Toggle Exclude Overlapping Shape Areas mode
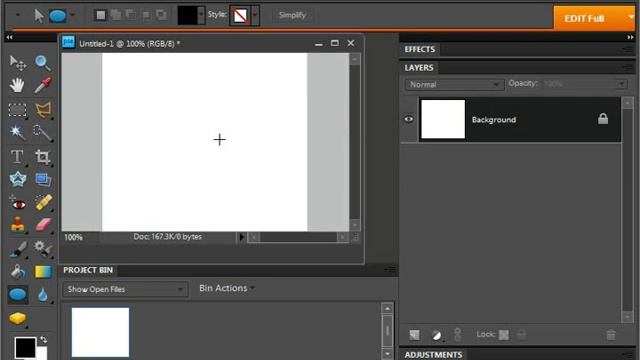Image resolution: width=640 pixels, height=360 pixels. pyautogui.click(x=162, y=15)
